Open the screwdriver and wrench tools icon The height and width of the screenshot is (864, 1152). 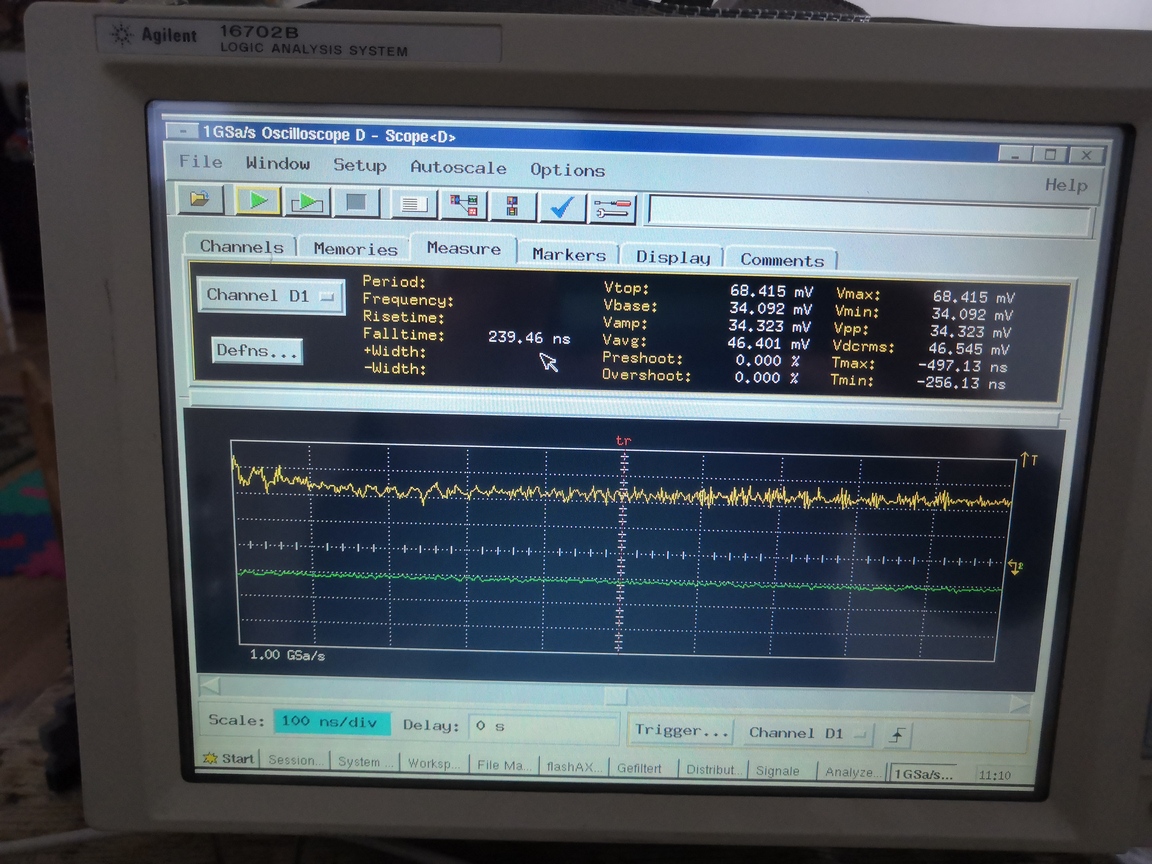point(612,209)
